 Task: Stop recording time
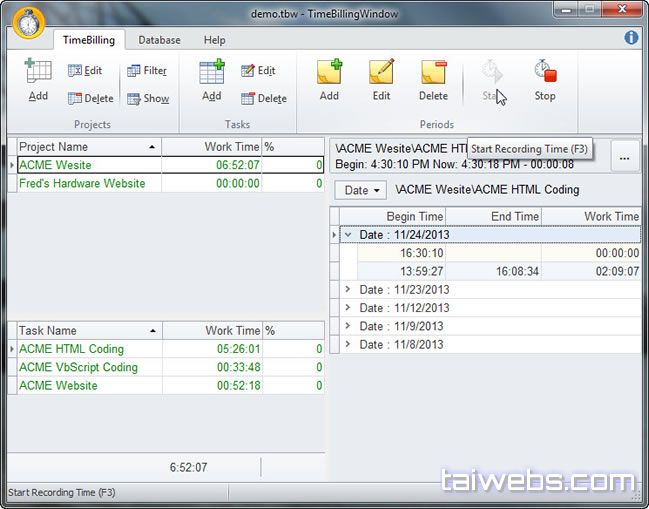point(544,79)
